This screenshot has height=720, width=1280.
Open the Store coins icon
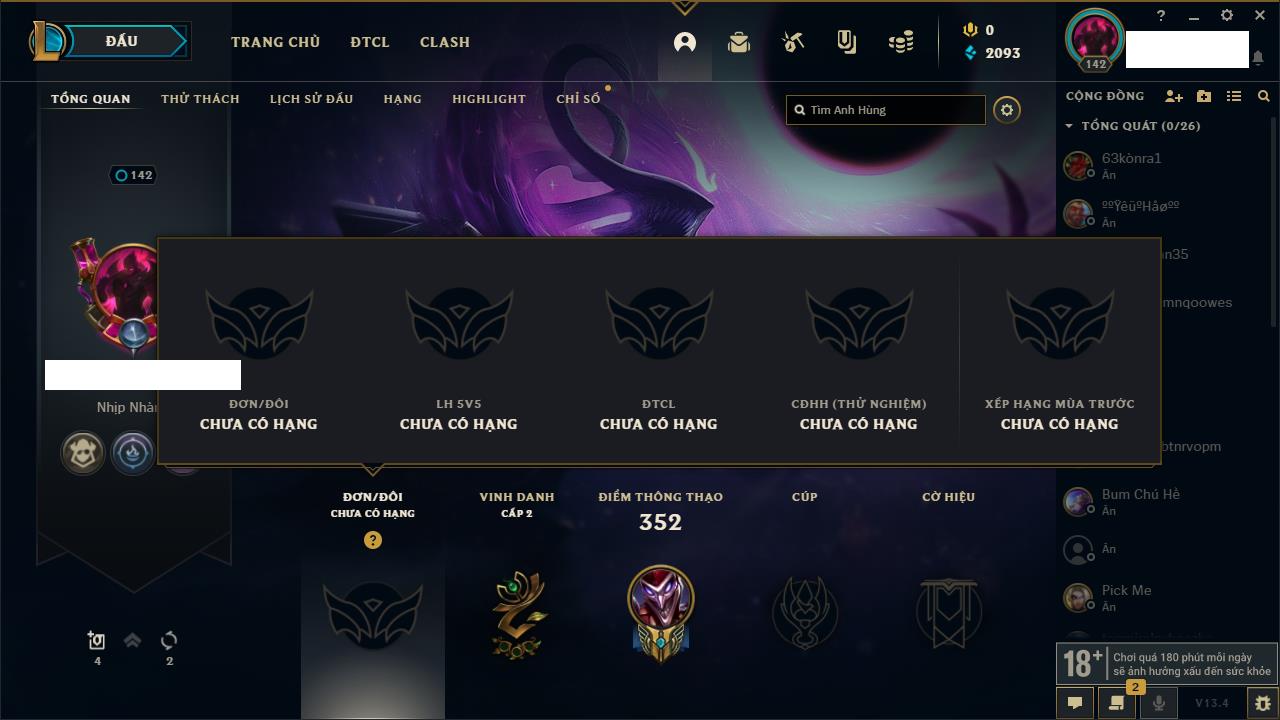click(901, 42)
